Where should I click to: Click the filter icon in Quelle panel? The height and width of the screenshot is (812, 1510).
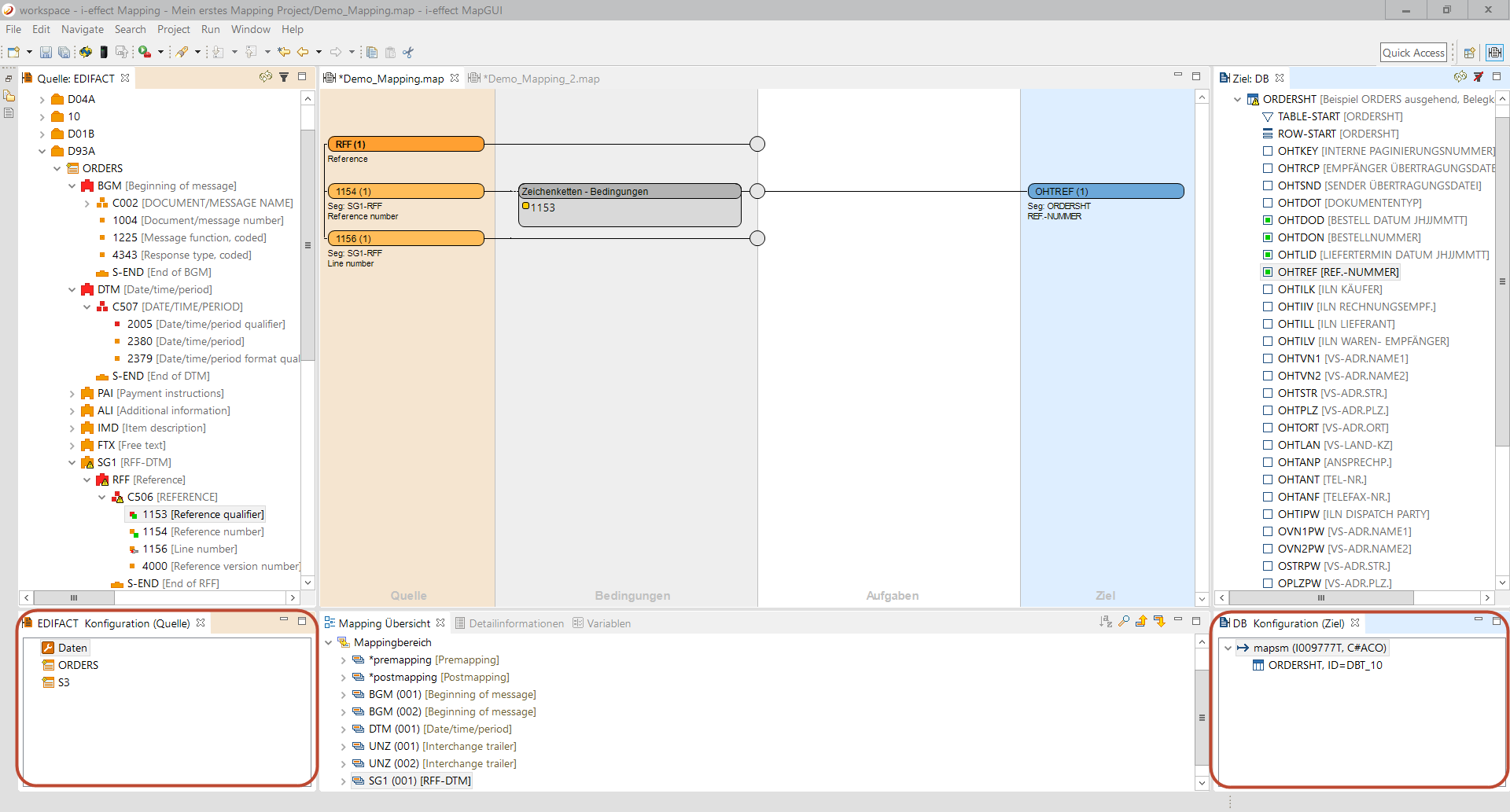point(284,77)
